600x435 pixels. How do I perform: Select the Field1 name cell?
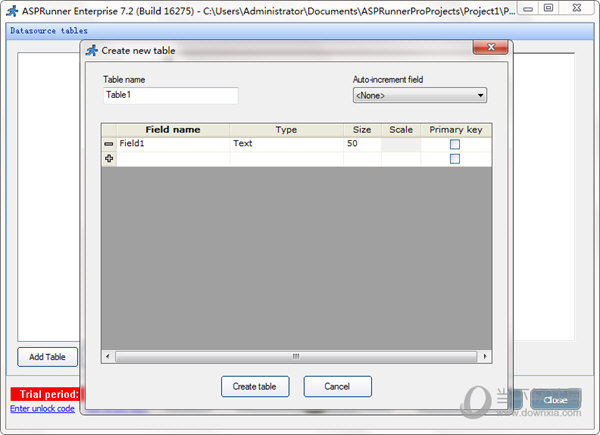tap(173, 144)
